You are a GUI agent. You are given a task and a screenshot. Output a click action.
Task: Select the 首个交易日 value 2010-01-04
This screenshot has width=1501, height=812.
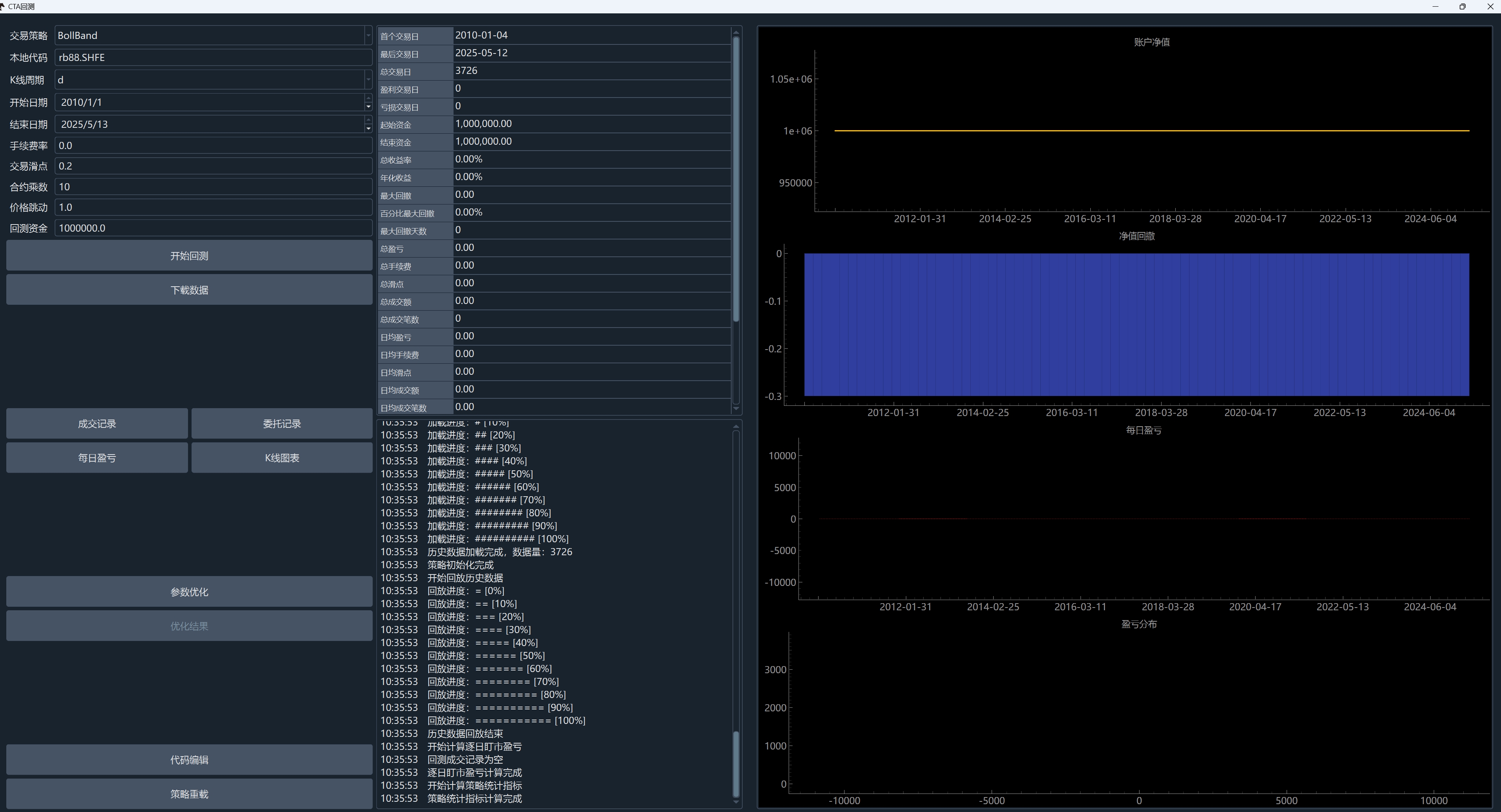[592, 35]
